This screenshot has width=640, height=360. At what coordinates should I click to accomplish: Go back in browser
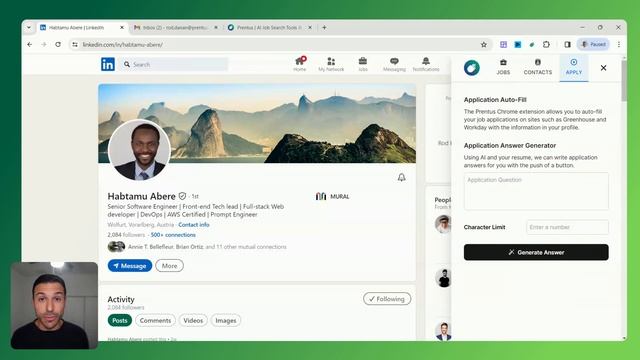pyautogui.click(x=30, y=44)
